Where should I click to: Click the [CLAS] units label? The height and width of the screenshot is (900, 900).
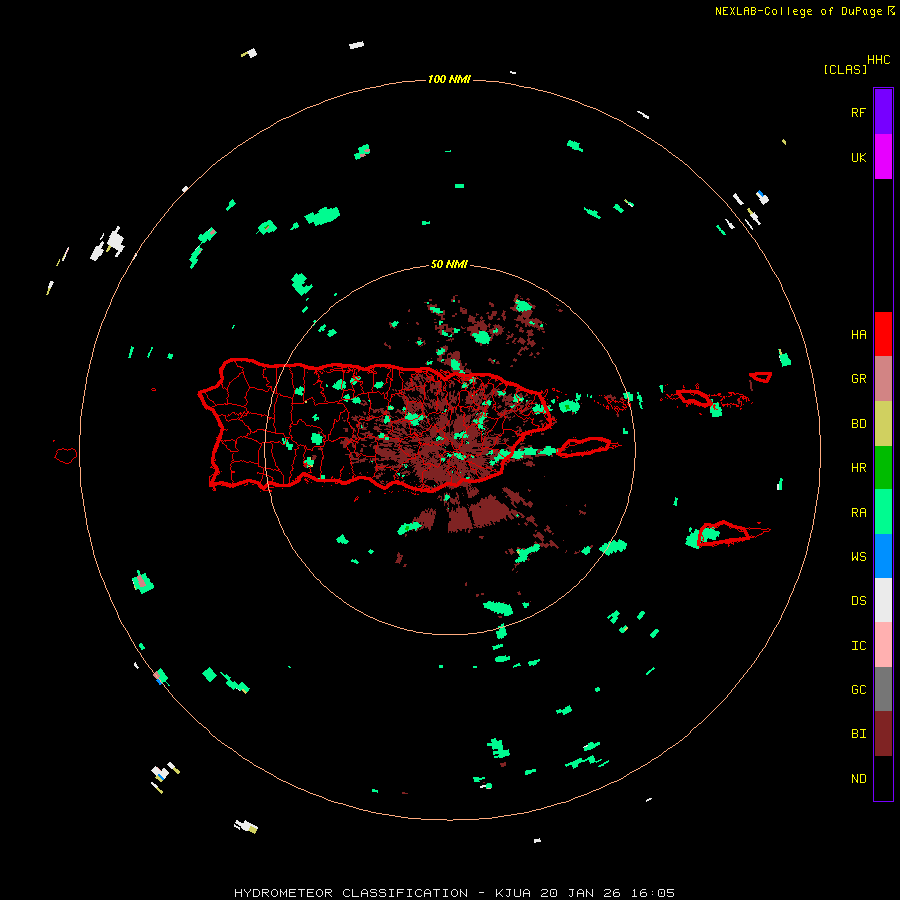pyautogui.click(x=845, y=69)
